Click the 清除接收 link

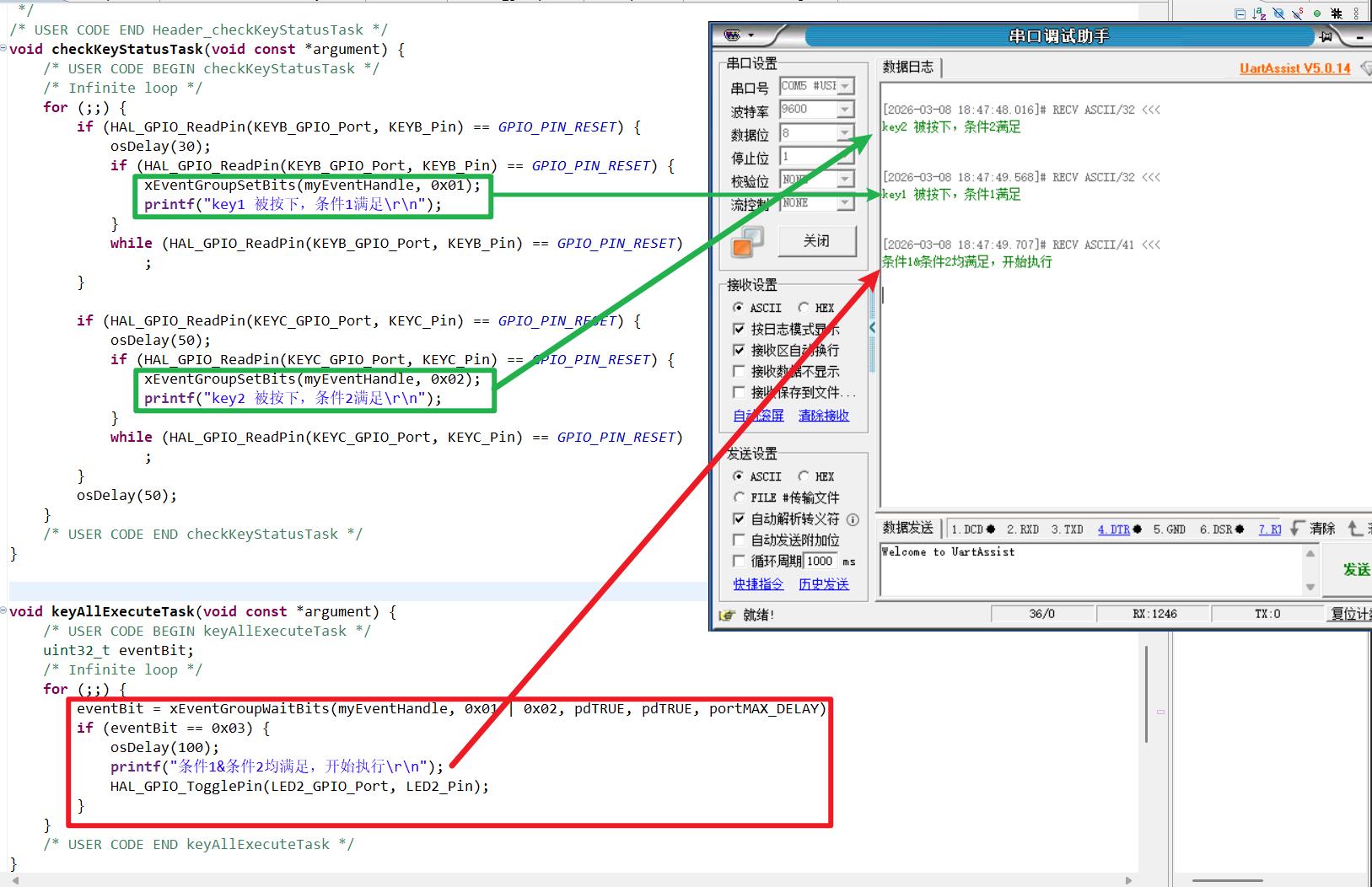click(x=824, y=415)
